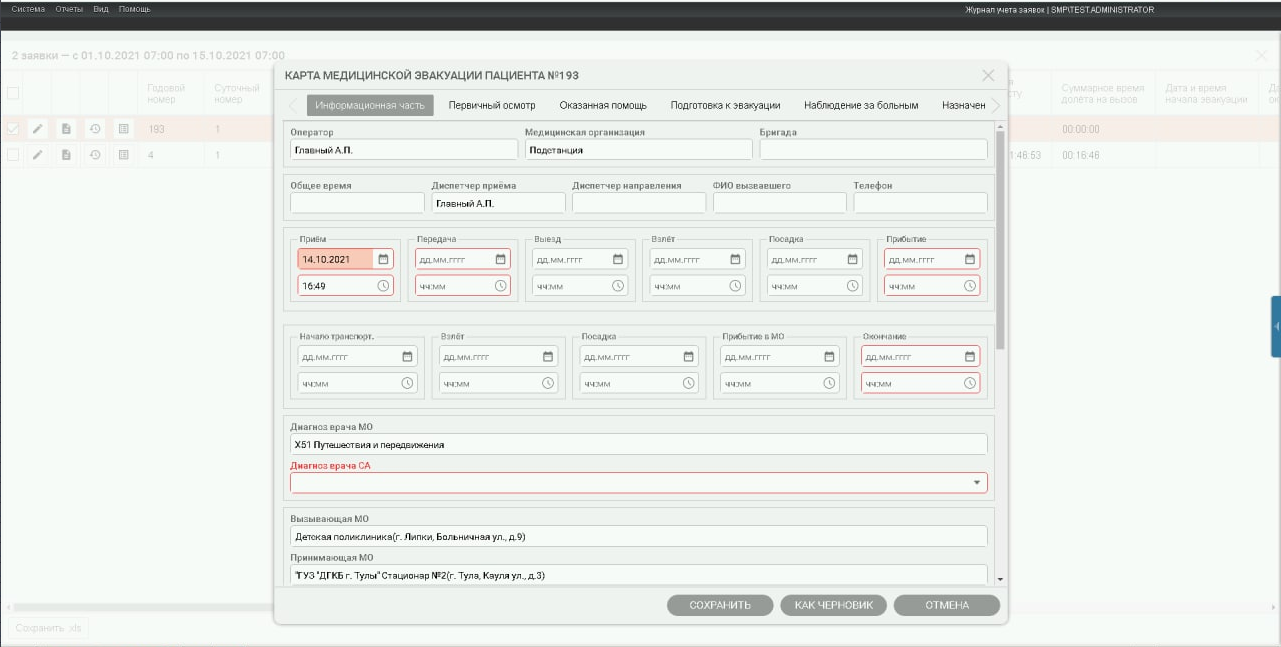Click the list card icon in row 193
This screenshot has height=647, width=1281.
[x=123, y=128]
